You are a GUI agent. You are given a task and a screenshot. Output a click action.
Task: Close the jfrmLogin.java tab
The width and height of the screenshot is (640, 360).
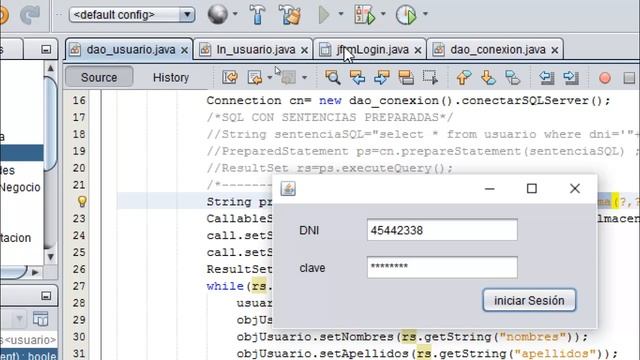coord(418,50)
